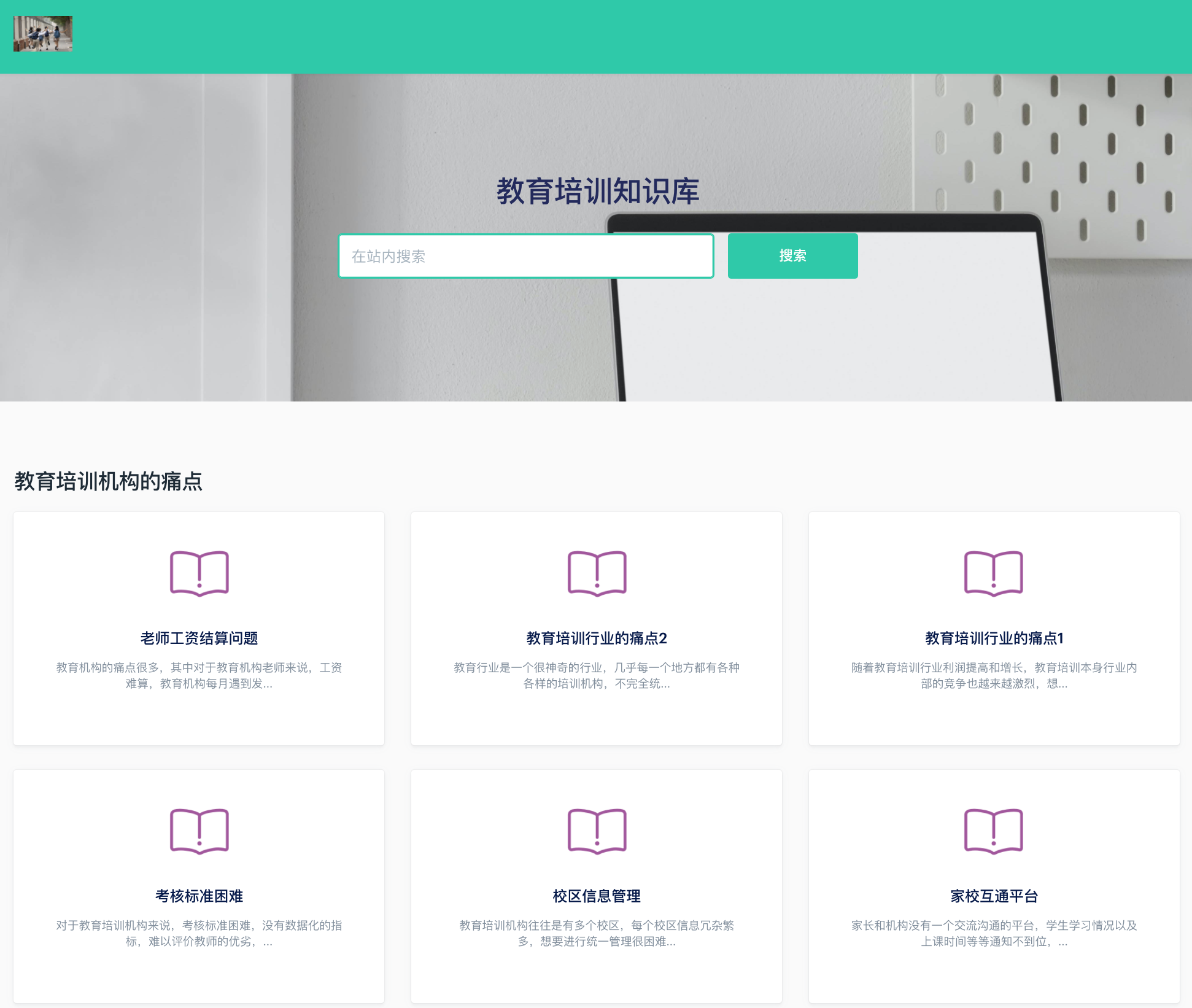1192x1008 pixels.
Task: Open the 考核标准困难 article title
Action: point(199,896)
